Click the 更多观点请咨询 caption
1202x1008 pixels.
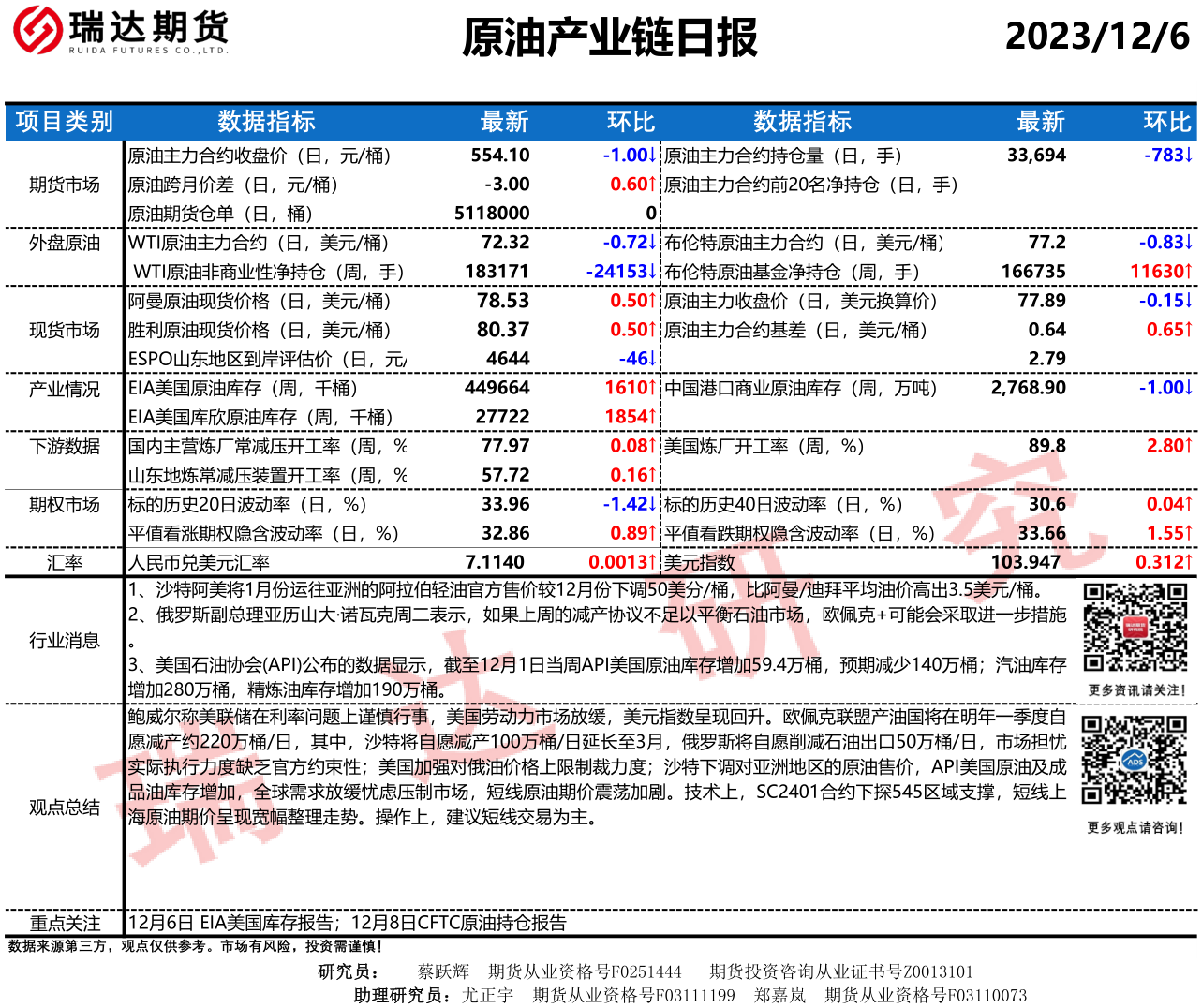point(1135,828)
